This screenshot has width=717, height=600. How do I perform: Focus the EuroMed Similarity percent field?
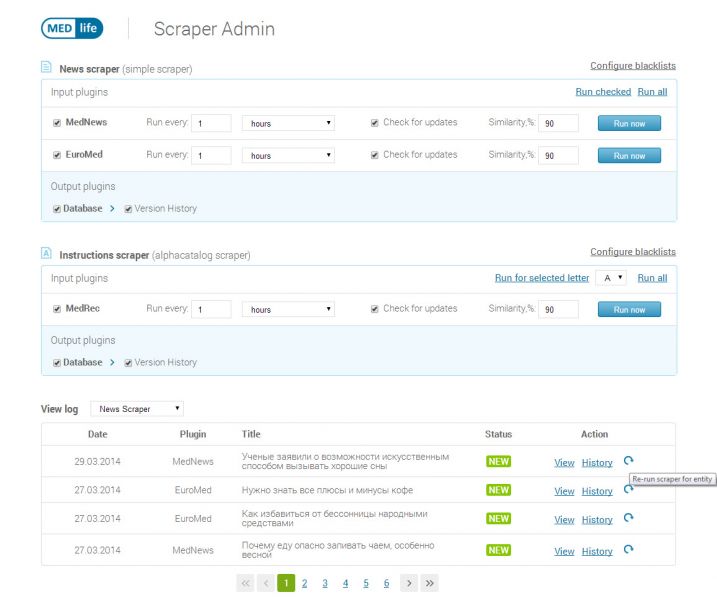coord(558,155)
